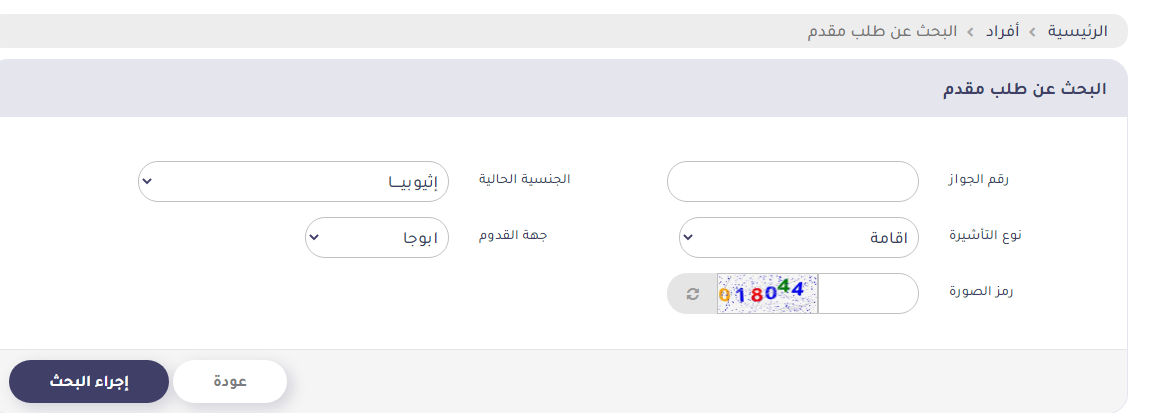The height and width of the screenshot is (413, 1166).
Task: Click the رقم الجواز passport number field
Action: [x=792, y=182]
